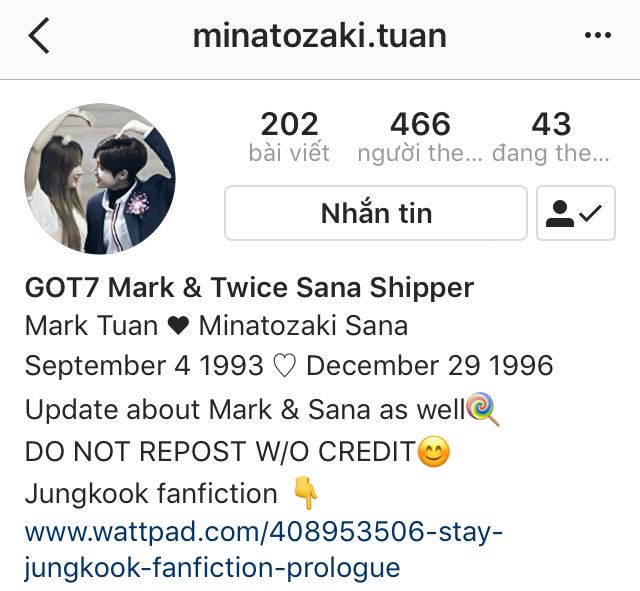Screen dimensions: 640x591
Task: Open the three-dots options menu
Action: pos(598,35)
